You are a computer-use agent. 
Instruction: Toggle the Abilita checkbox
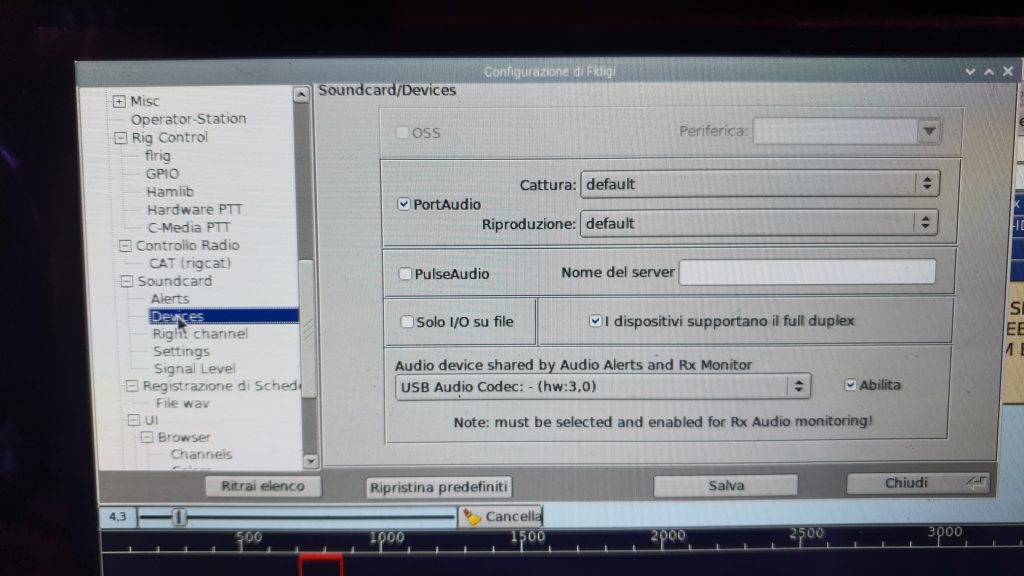(x=850, y=385)
